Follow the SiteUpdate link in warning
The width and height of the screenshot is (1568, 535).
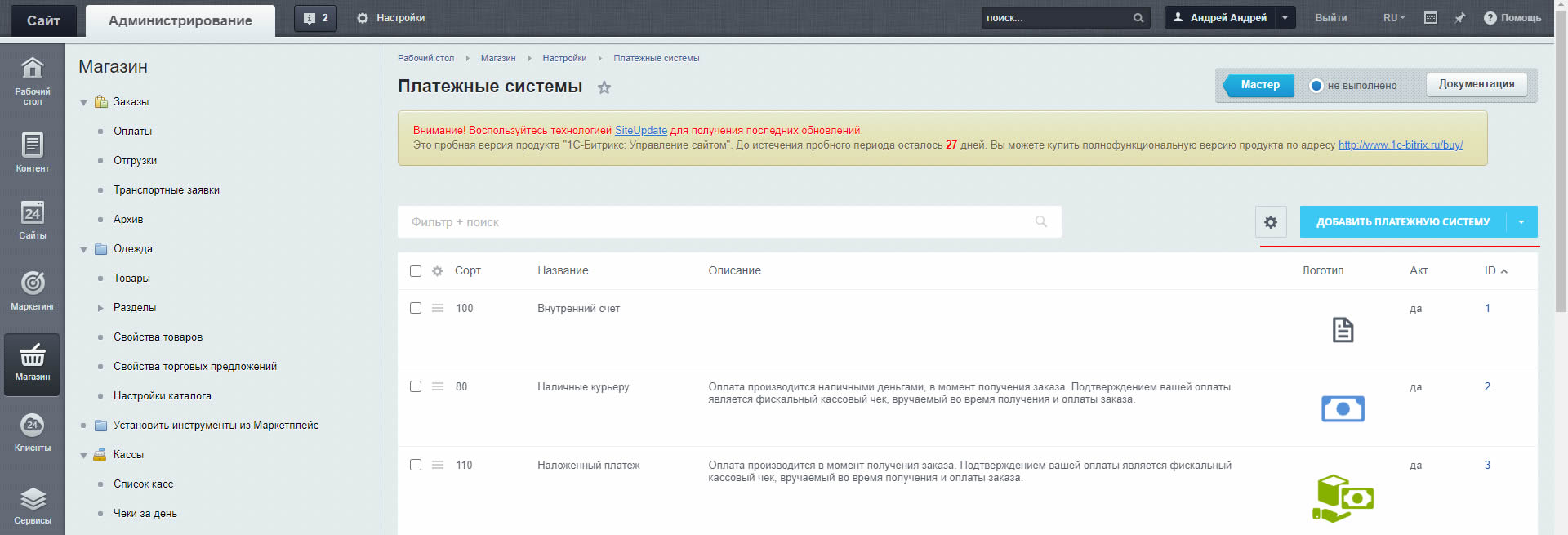click(x=640, y=130)
